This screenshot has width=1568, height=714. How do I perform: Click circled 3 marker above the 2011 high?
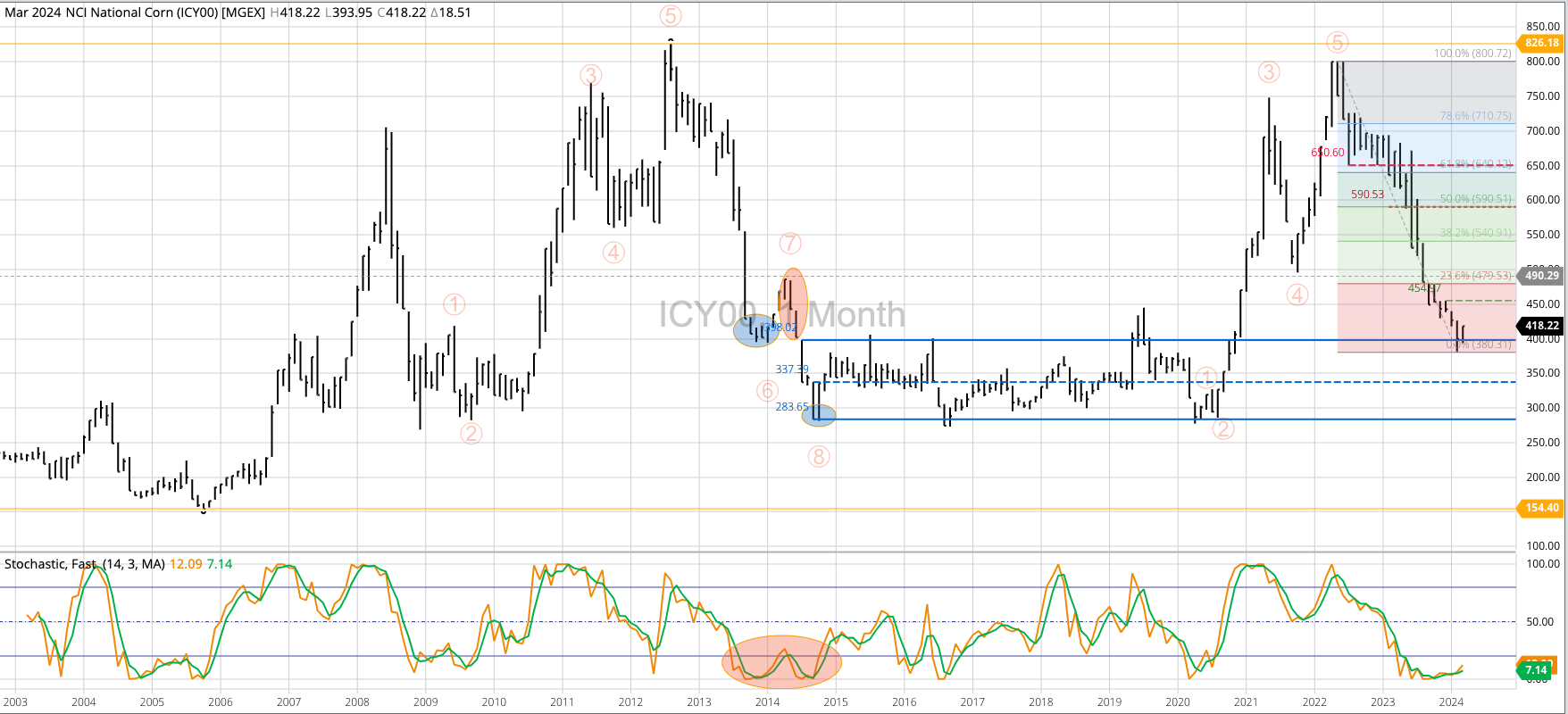tap(590, 75)
